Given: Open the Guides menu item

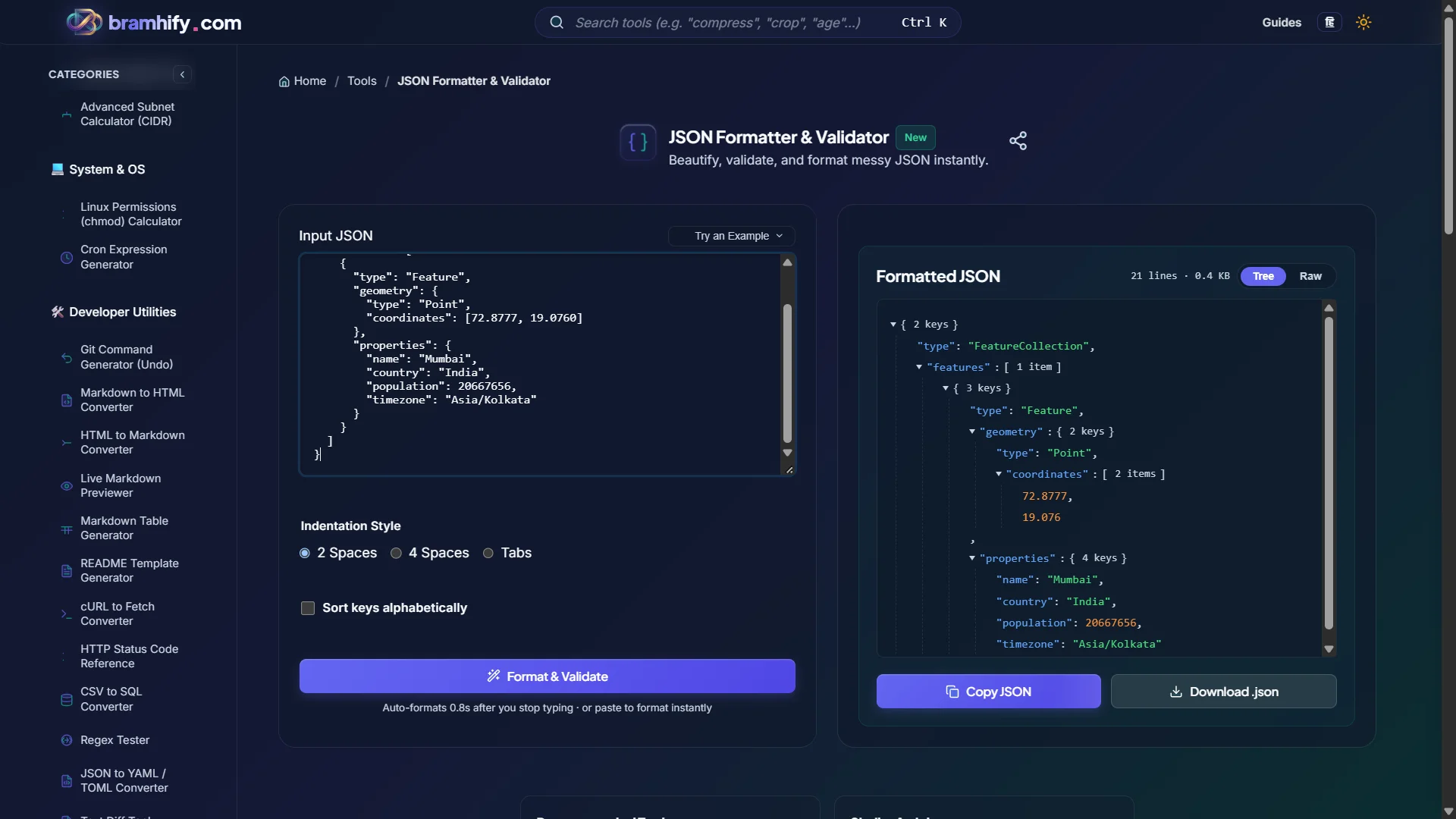Looking at the screenshot, I should (1282, 22).
